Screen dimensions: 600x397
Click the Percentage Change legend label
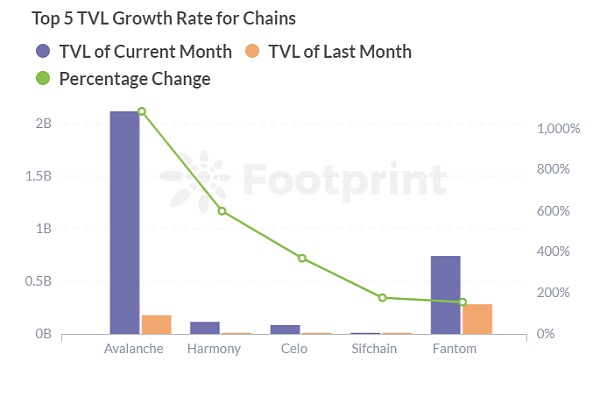135,79
